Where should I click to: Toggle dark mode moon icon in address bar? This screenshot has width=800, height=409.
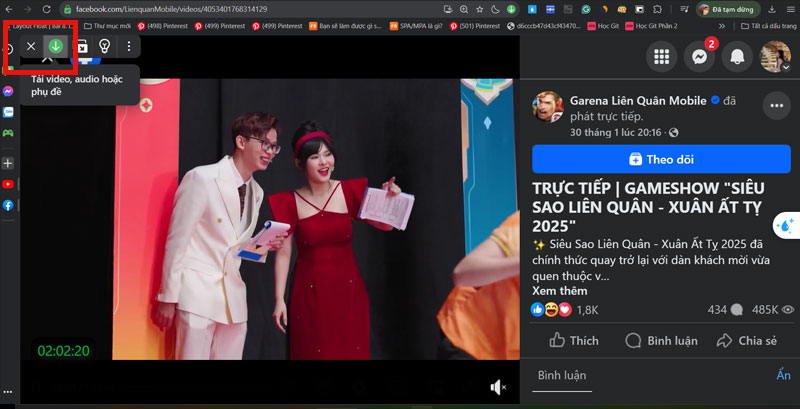[495, 9]
